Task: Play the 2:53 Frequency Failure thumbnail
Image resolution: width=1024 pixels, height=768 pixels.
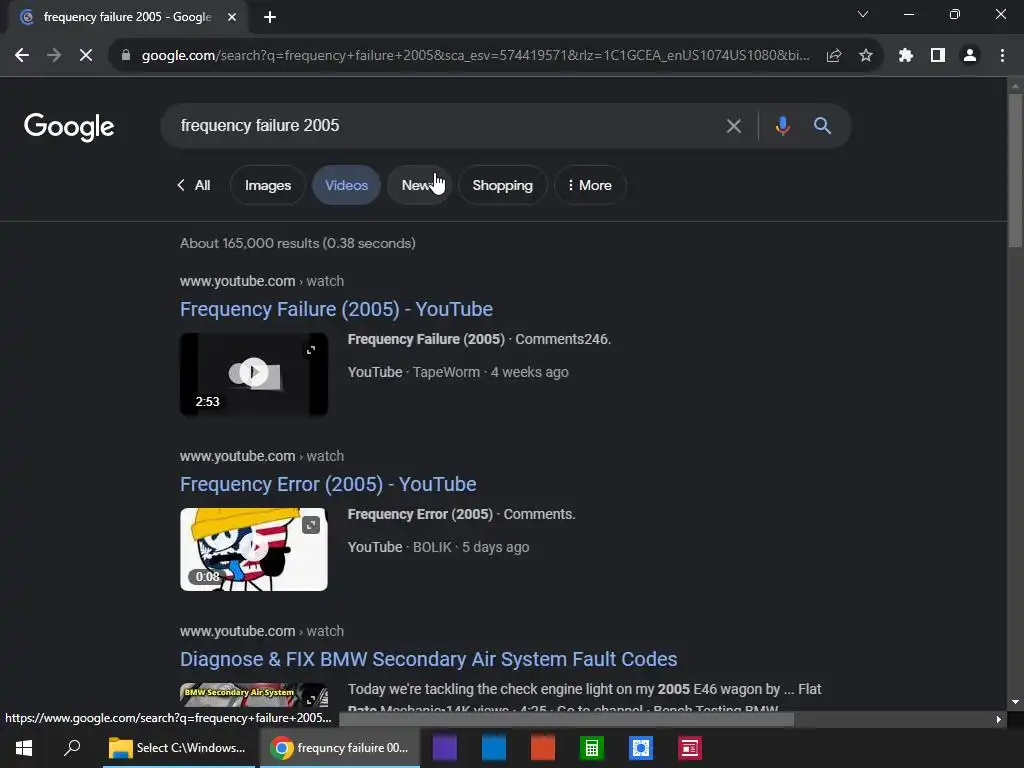Action: tap(253, 374)
